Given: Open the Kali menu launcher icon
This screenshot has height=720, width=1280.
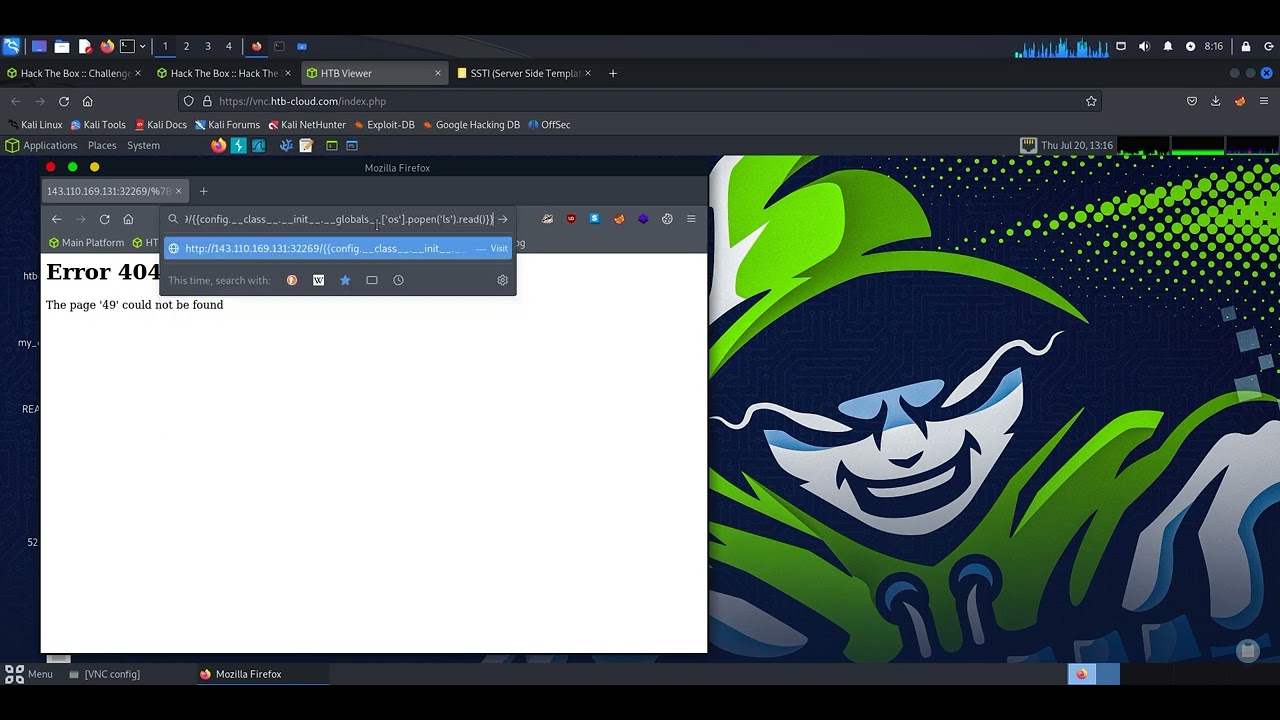Looking at the screenshot, I should tap(11, 46).
